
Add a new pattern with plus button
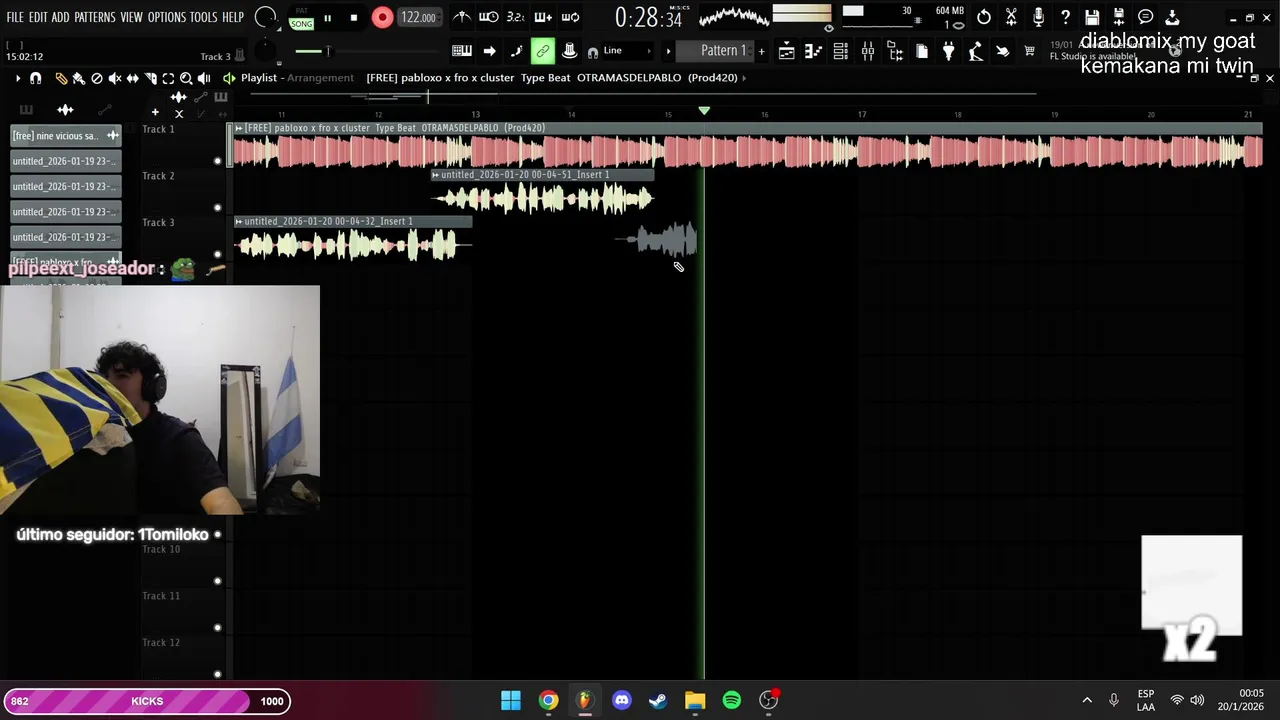[x=761, y=51]
